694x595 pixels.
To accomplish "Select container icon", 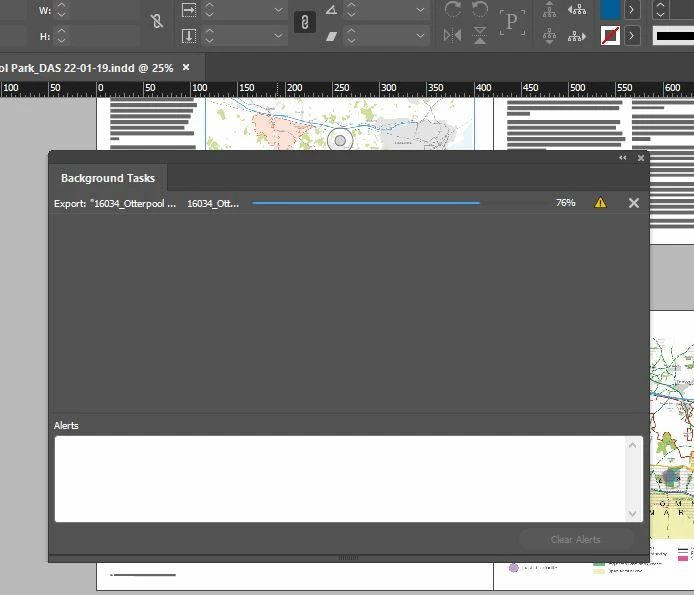I will (549, 9).
